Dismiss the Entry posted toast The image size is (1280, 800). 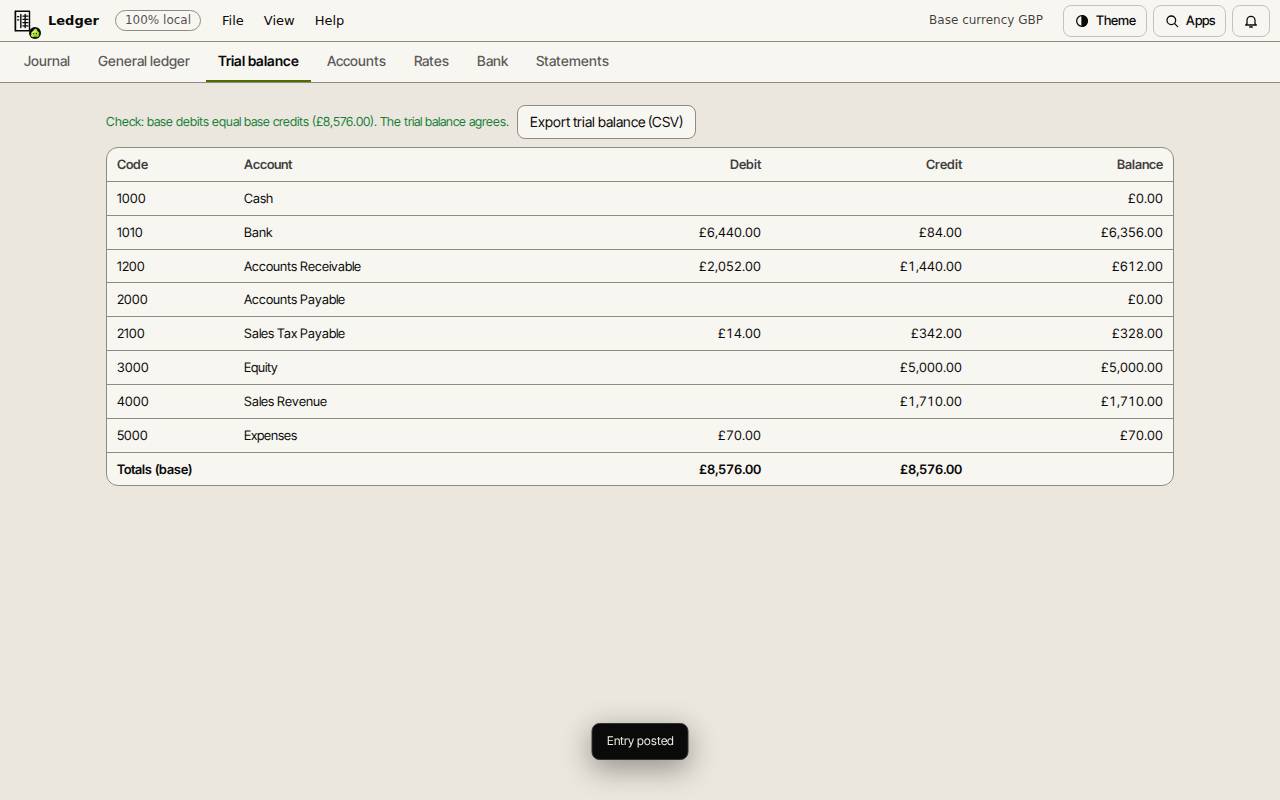tap(640, 741)
